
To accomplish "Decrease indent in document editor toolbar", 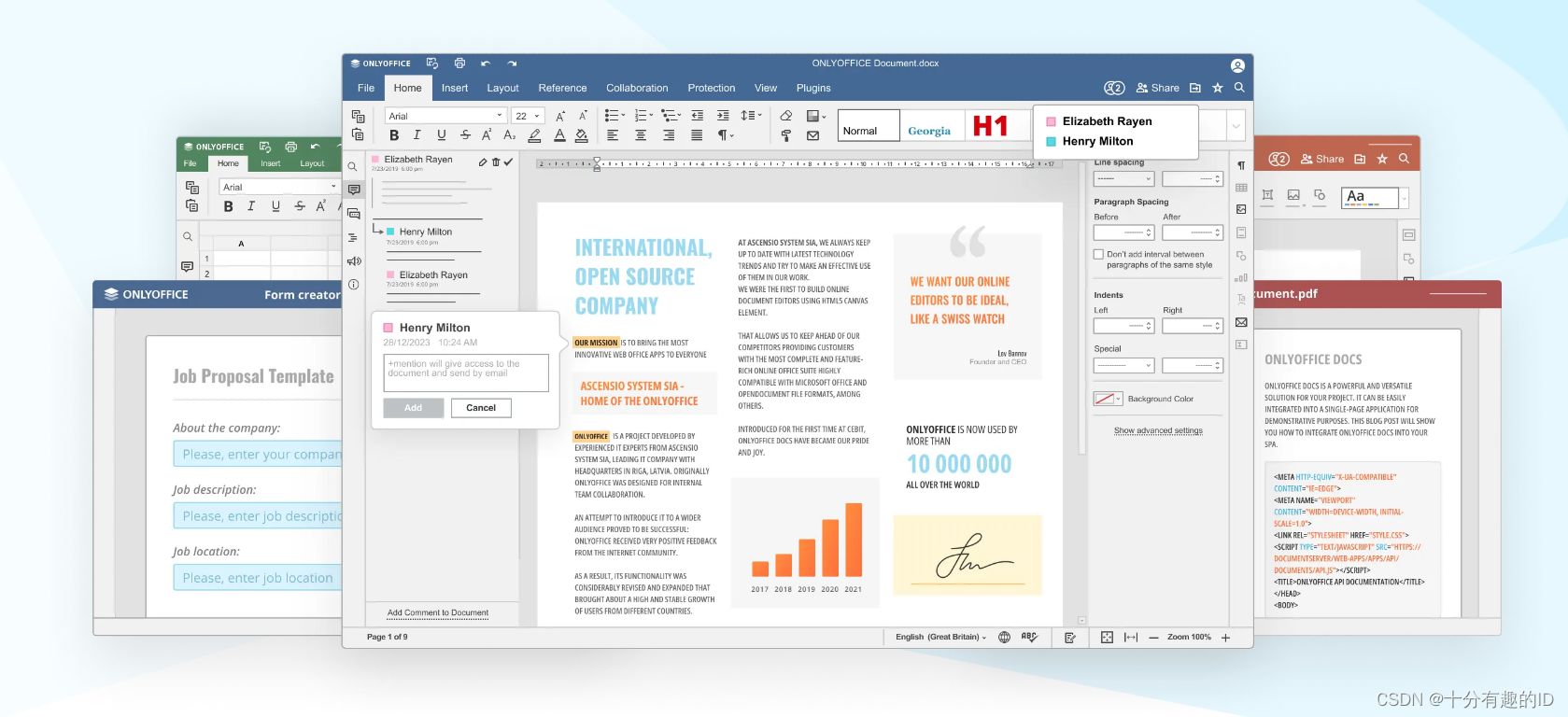I will 698,116.
